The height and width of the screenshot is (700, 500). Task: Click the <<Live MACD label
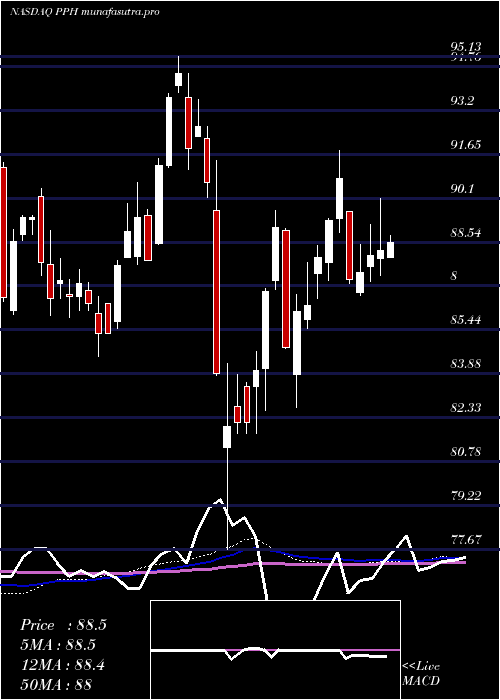click(x=421, y=674)
